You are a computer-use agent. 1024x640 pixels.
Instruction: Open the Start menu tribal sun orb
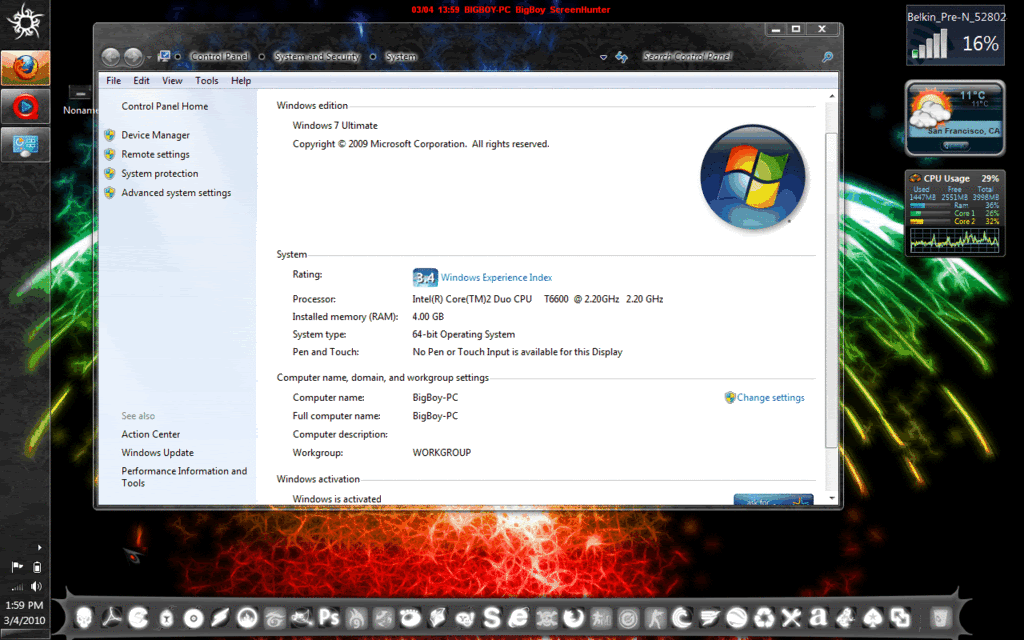click(x=25, y=22)
